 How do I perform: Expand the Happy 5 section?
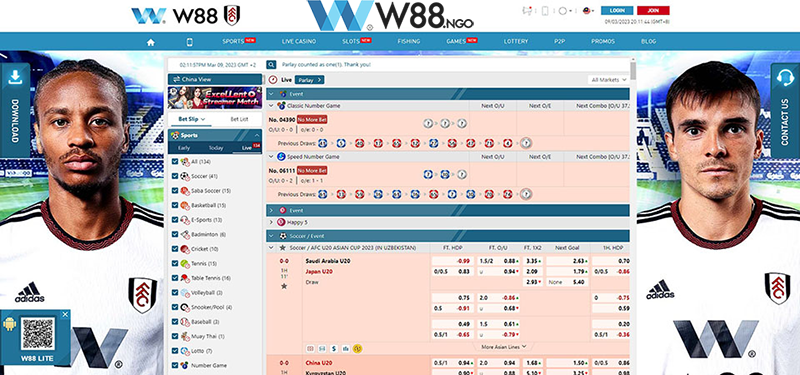[x=271, y=222]
